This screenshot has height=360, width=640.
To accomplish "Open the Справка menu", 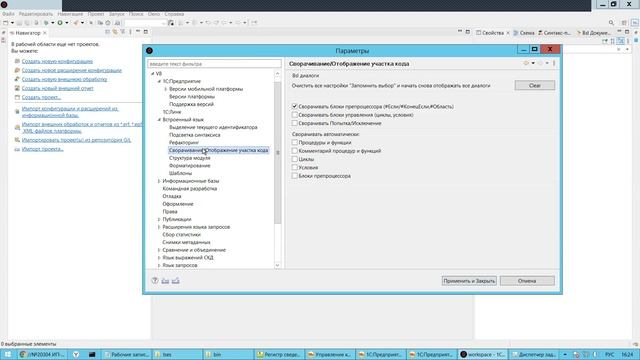I will [174, 14].
